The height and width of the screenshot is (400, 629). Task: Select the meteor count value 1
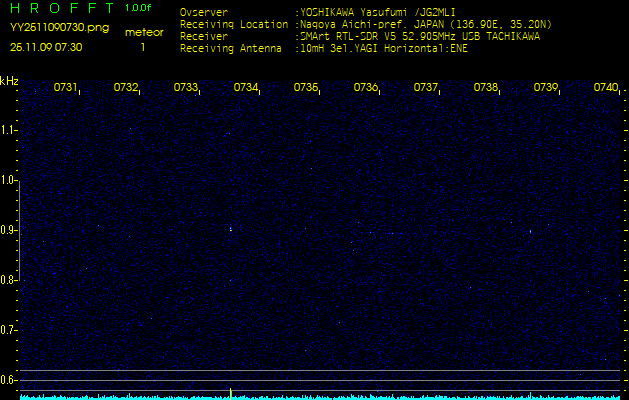[x=142, y=47]
